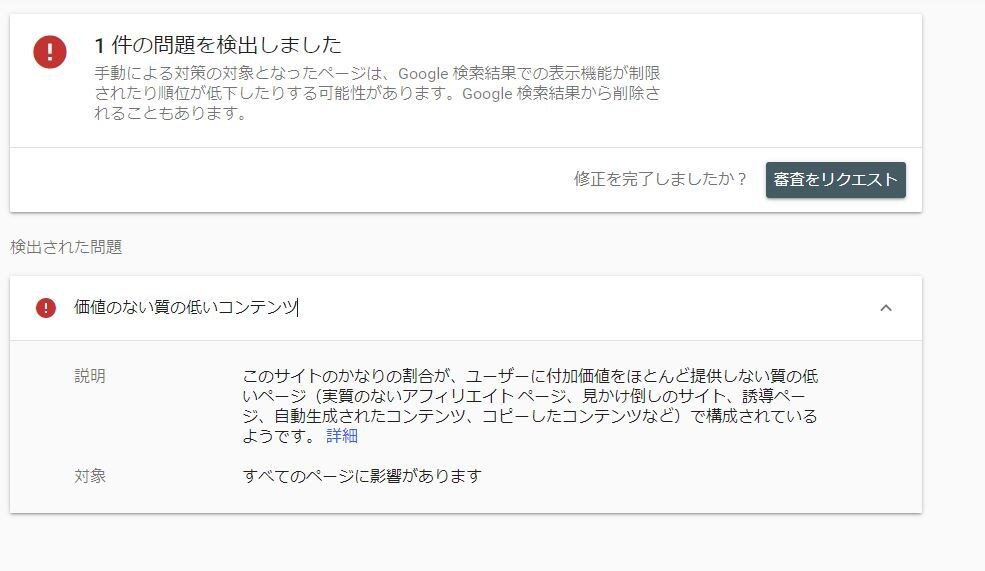Click the description paragraph starting このサイトのかなりの割合が
Image resolution: width=985 pixels, height=571 pixels.
point(530,406)
